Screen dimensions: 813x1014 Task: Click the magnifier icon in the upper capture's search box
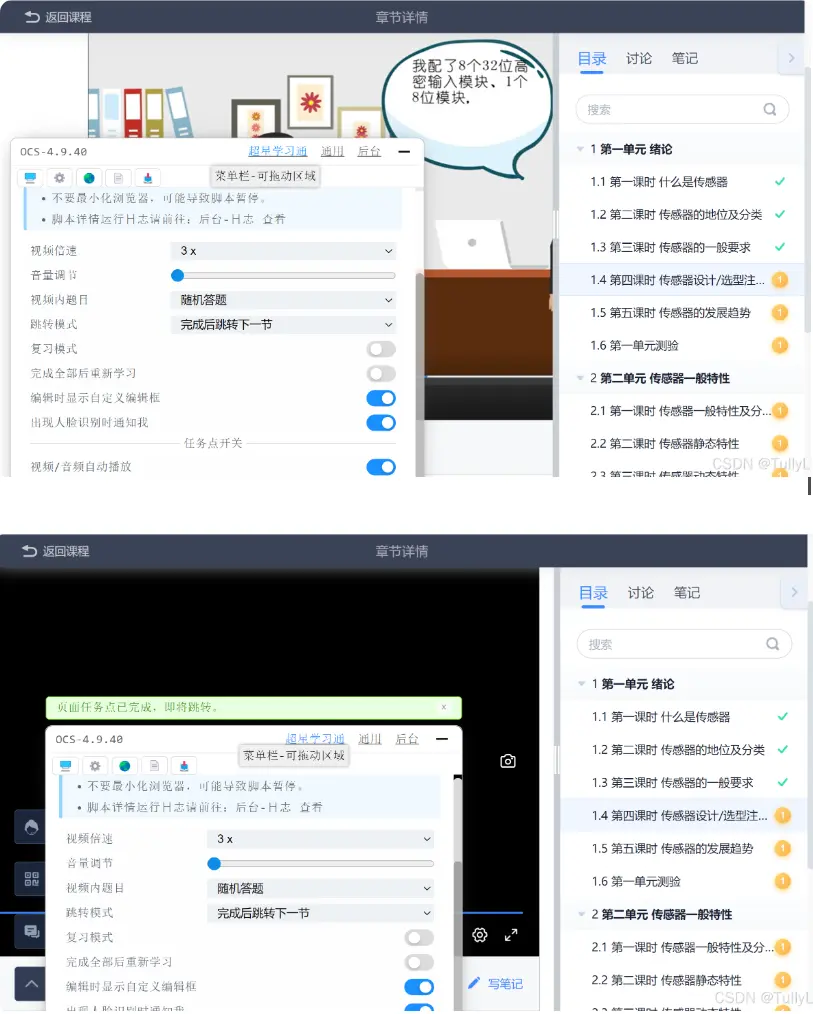[770, 109]
